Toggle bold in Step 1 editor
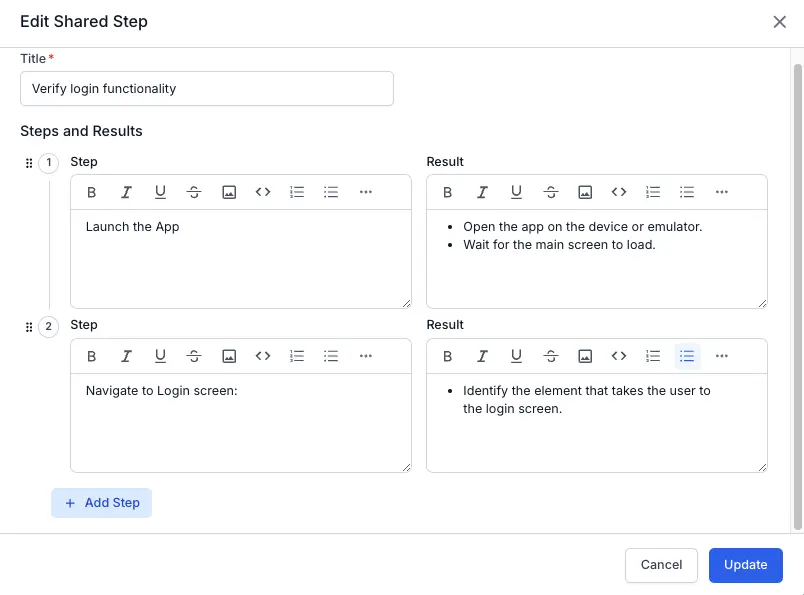The height and width of the screenshot is (595, 804). 92,192
